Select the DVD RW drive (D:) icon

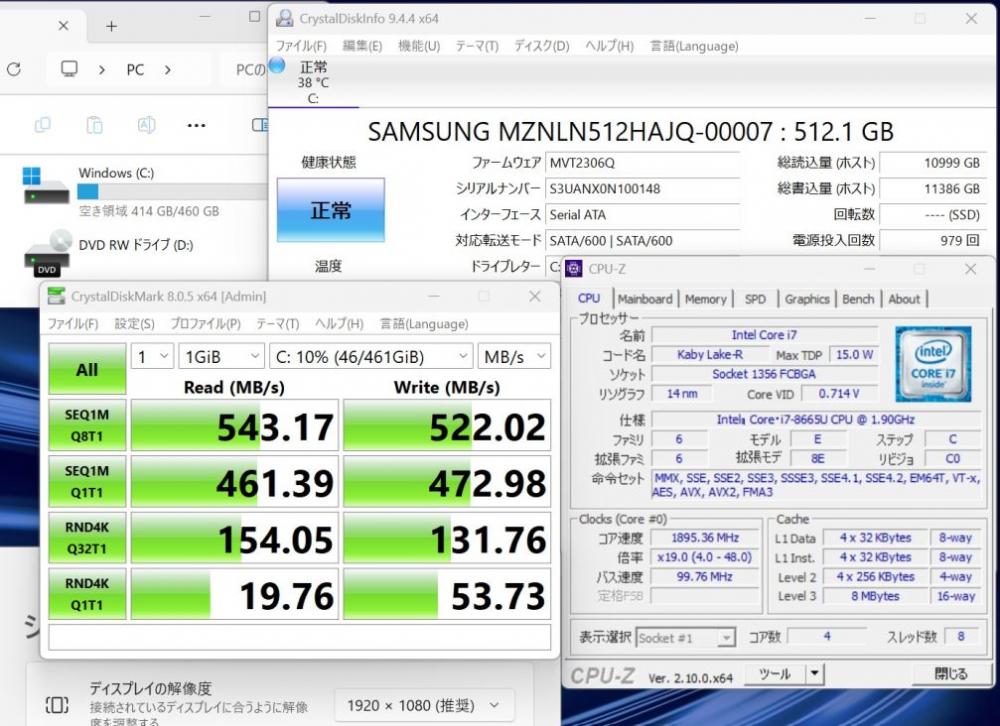click(x=47, y=253)
